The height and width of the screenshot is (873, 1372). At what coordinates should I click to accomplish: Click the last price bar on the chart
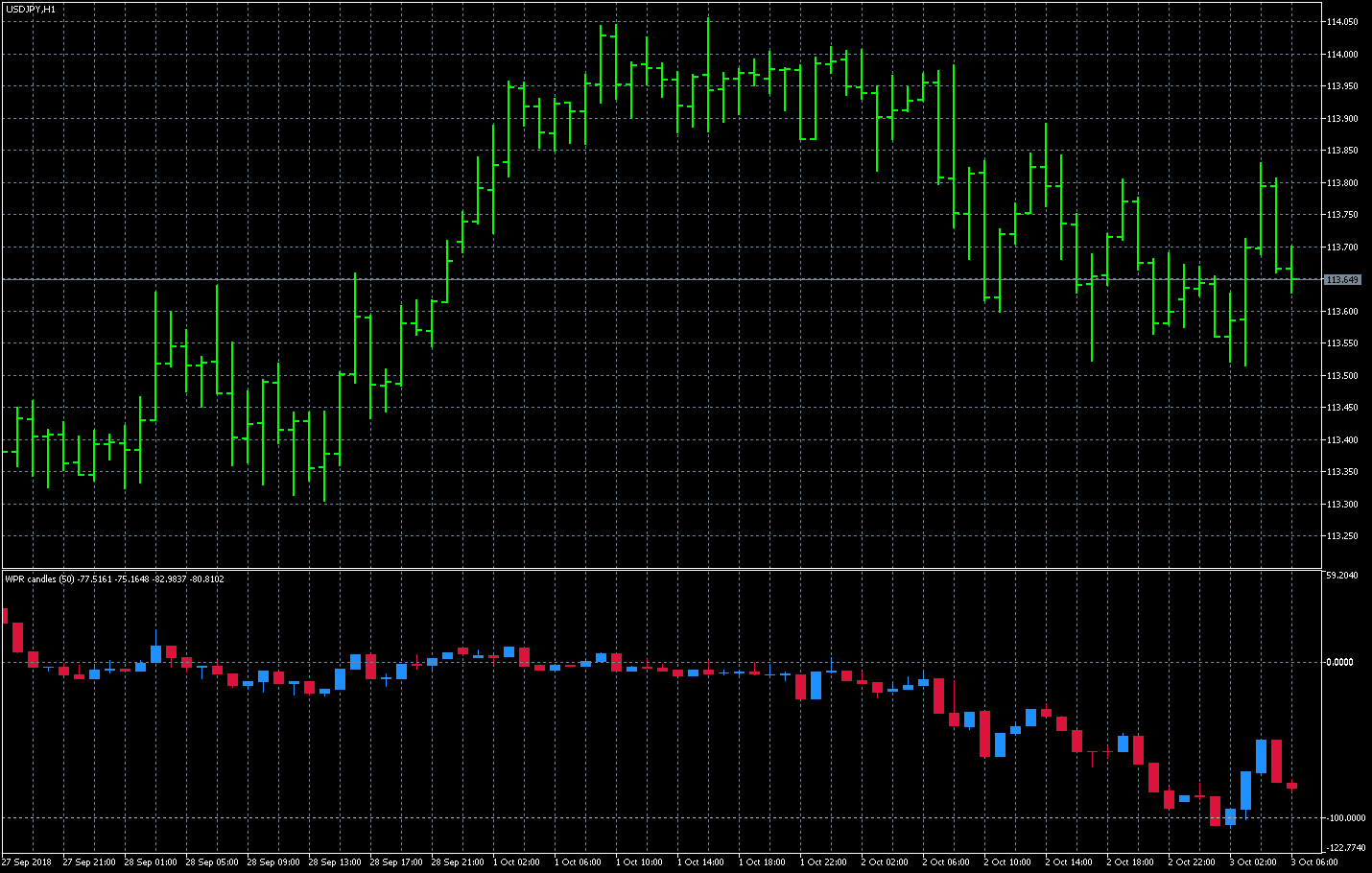pyautogui.click(x=1291, y=270)
